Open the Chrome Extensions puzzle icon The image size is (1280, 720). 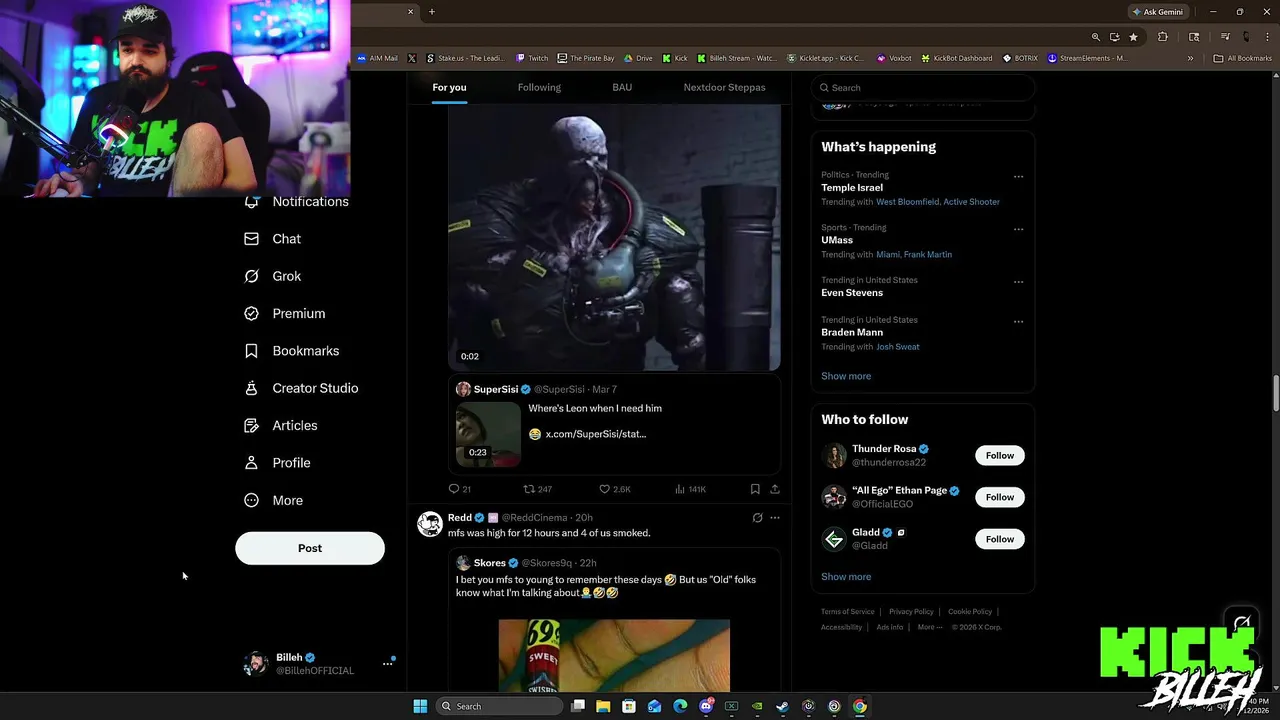[x=1162, y=37]
